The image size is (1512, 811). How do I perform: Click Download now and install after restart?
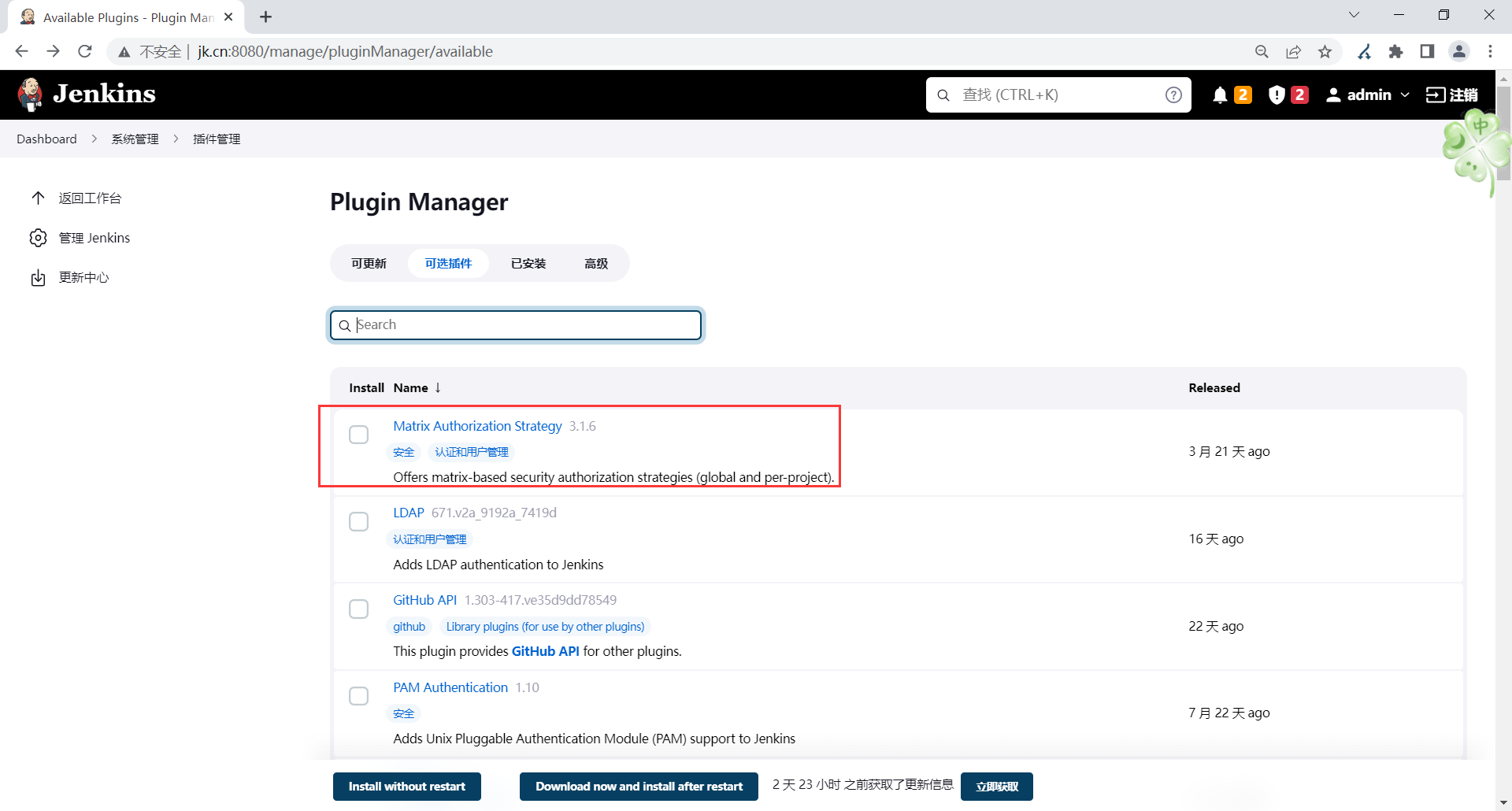639,787
